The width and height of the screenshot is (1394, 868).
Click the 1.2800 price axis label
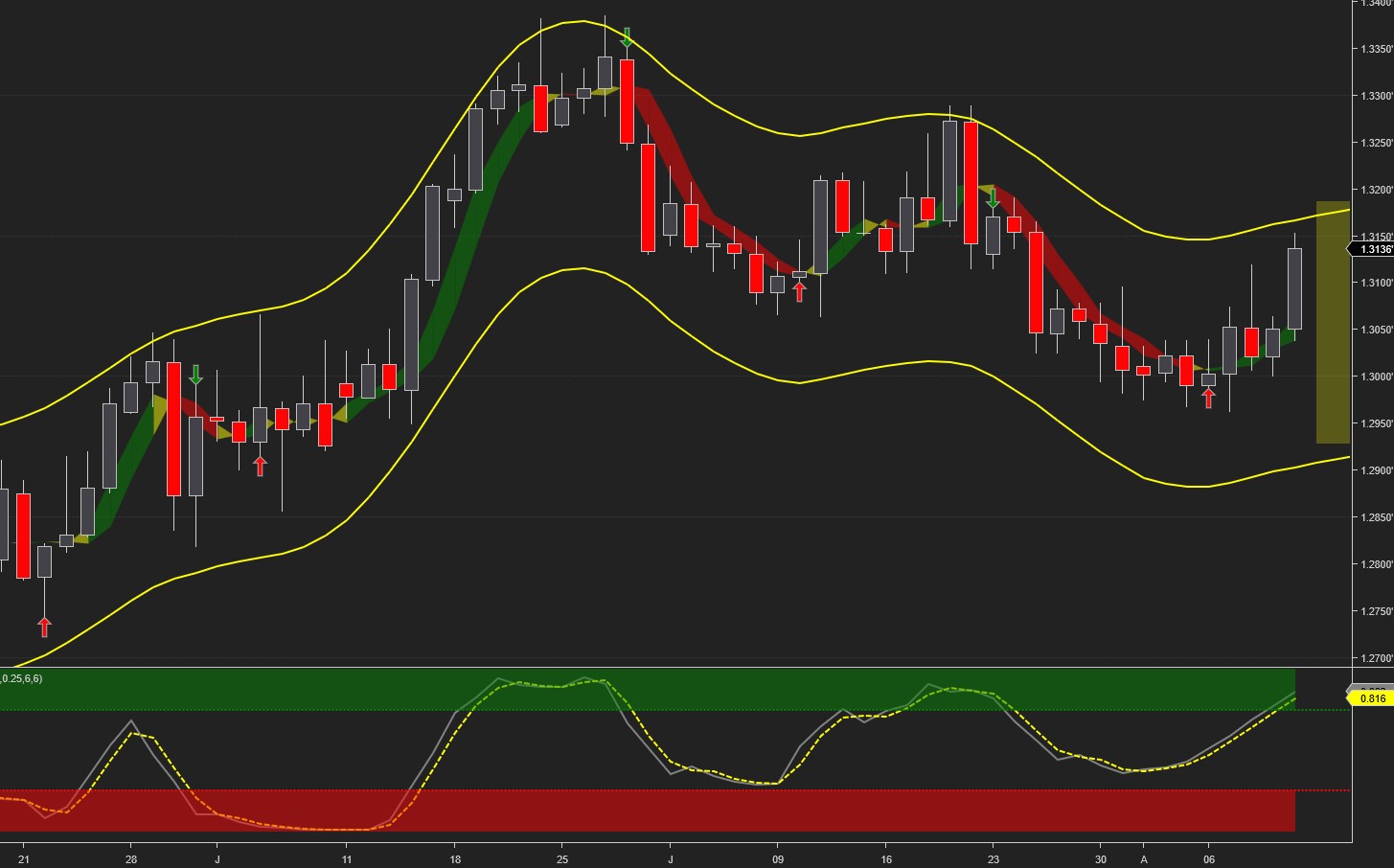click(x=1377, y=564)
